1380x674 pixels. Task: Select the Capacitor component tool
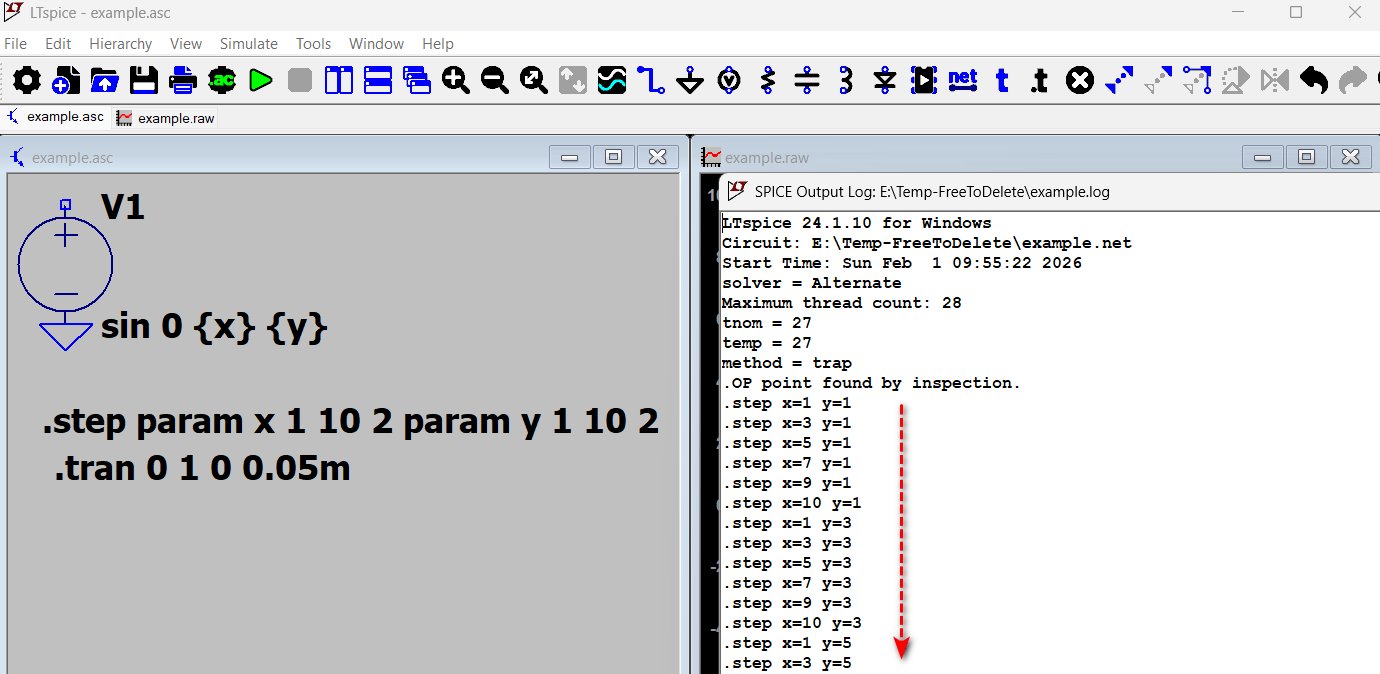click(x=807, y=81)
